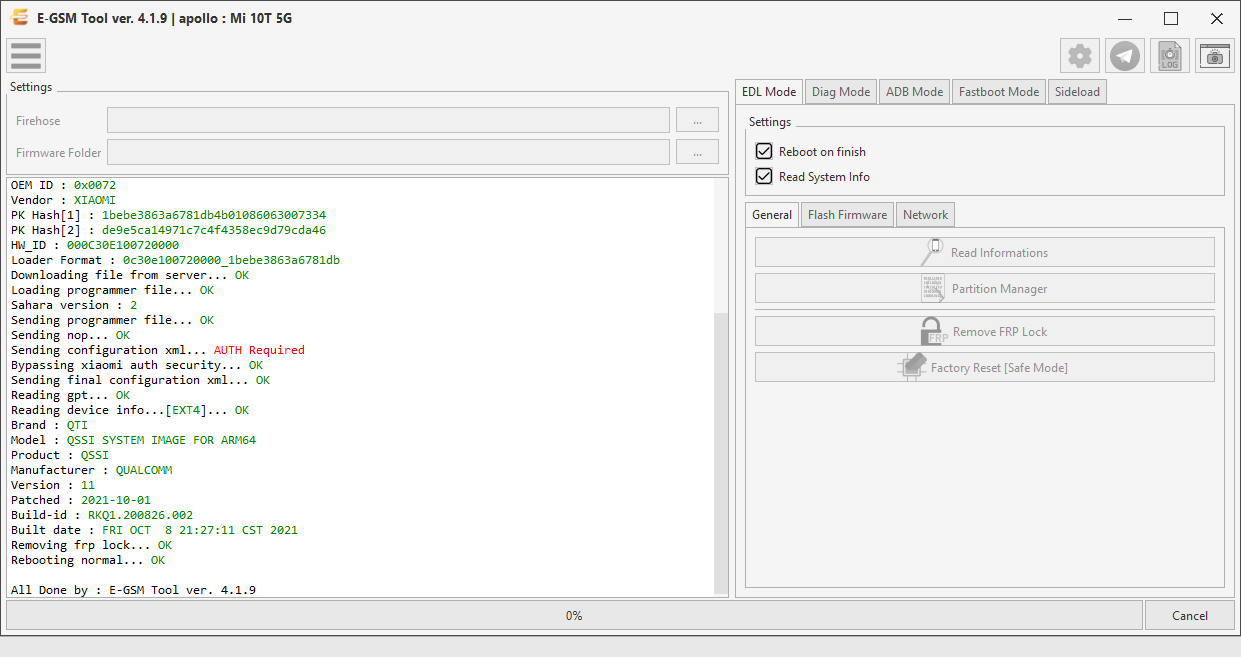Switch to Sideload tab
The width and height of the screenshot is (1241, 657).
click(x=1077, y=92)
